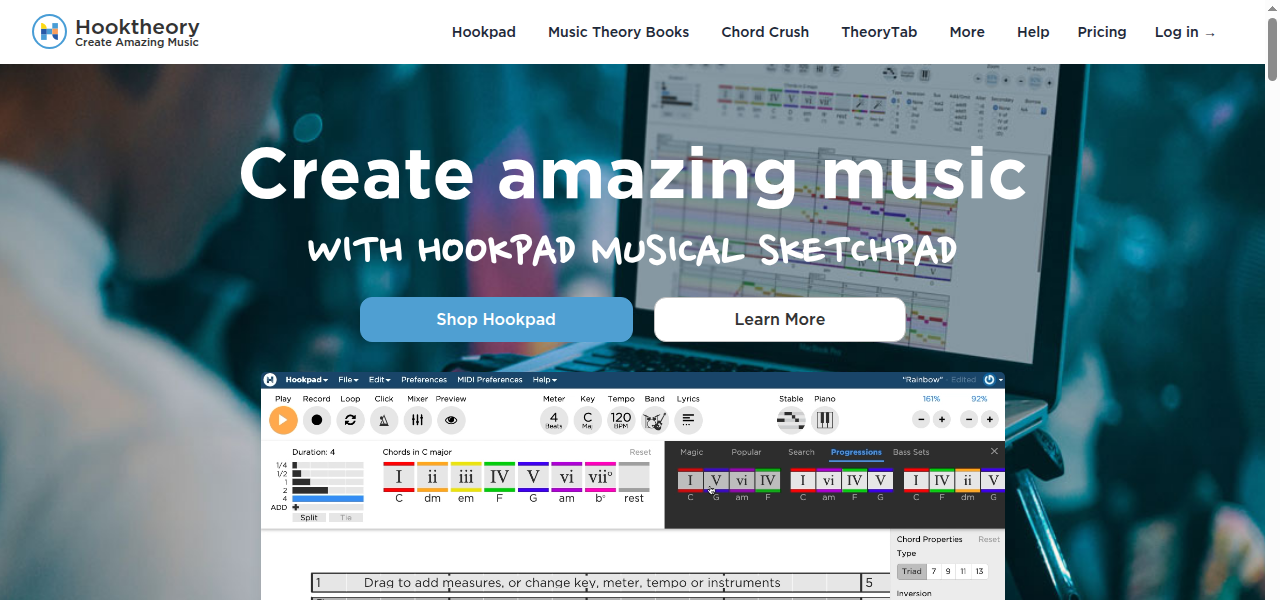Open the Lyrics editor icon
Viewport: 1280px width, 600px height.
click(x=688, y=420)
